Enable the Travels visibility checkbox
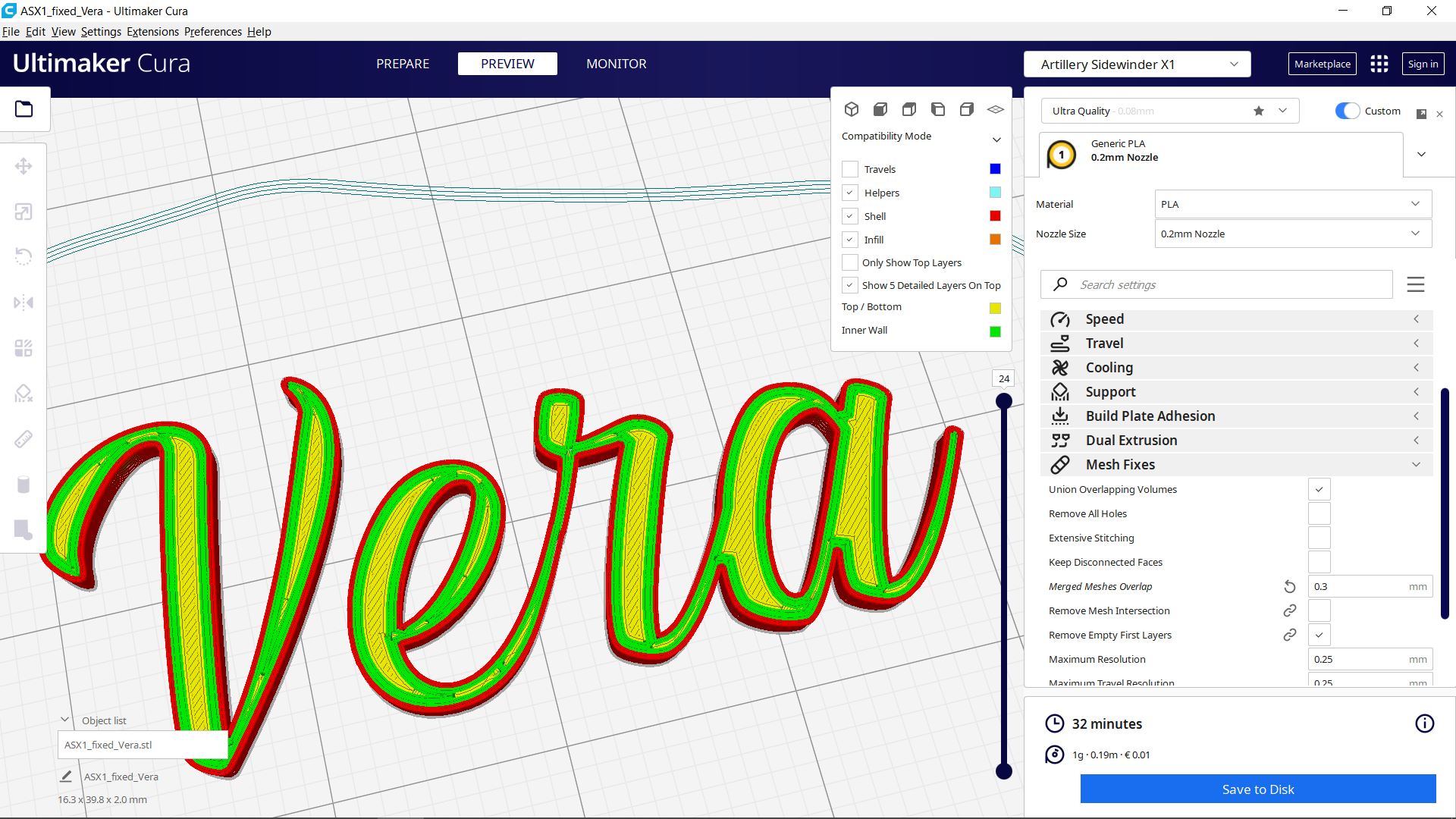This screenshot has height=819, width=1456. click(x=850, y=168)
